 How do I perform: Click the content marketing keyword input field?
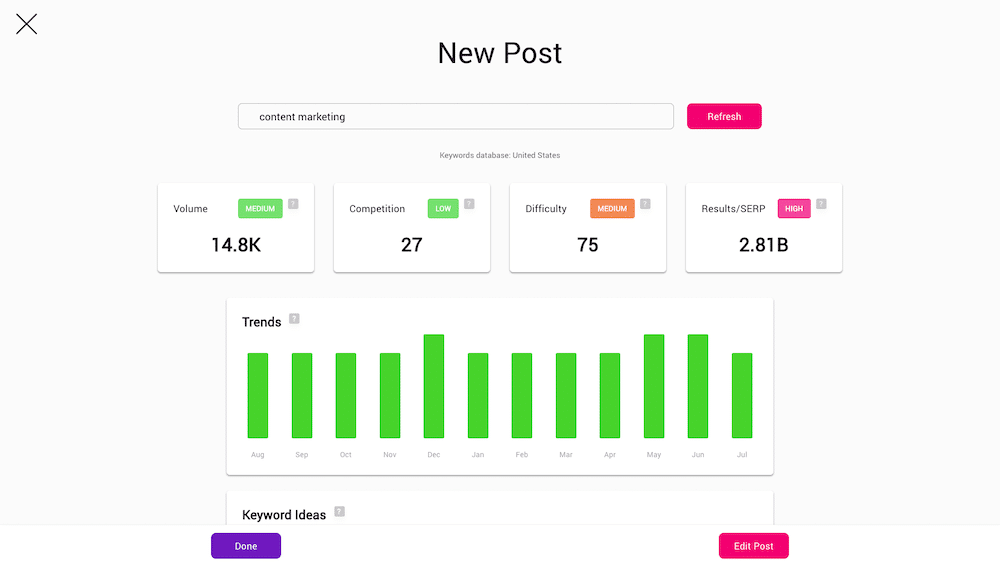coord(455,117)
